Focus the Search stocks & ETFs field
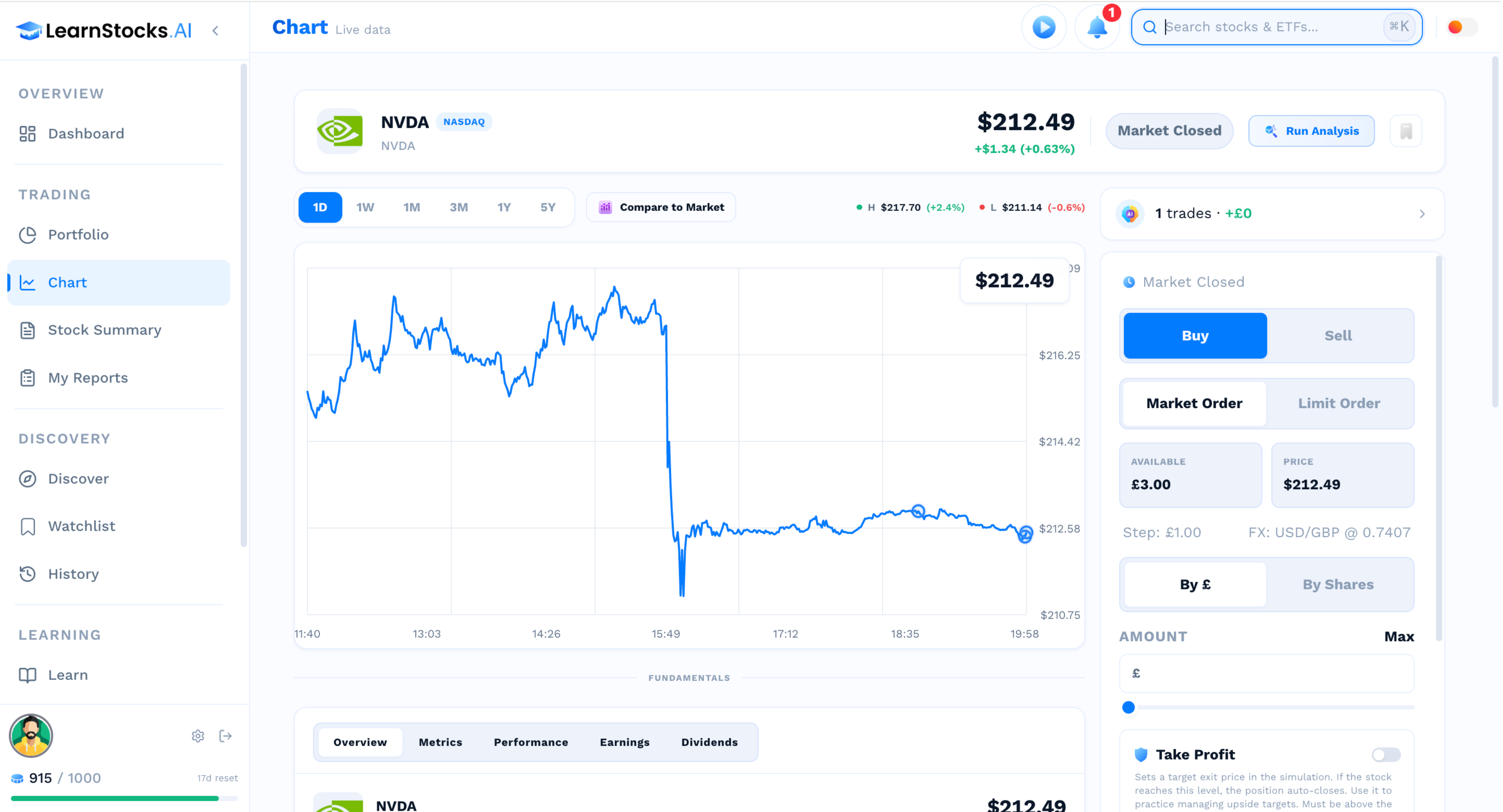 point(1277,27)
